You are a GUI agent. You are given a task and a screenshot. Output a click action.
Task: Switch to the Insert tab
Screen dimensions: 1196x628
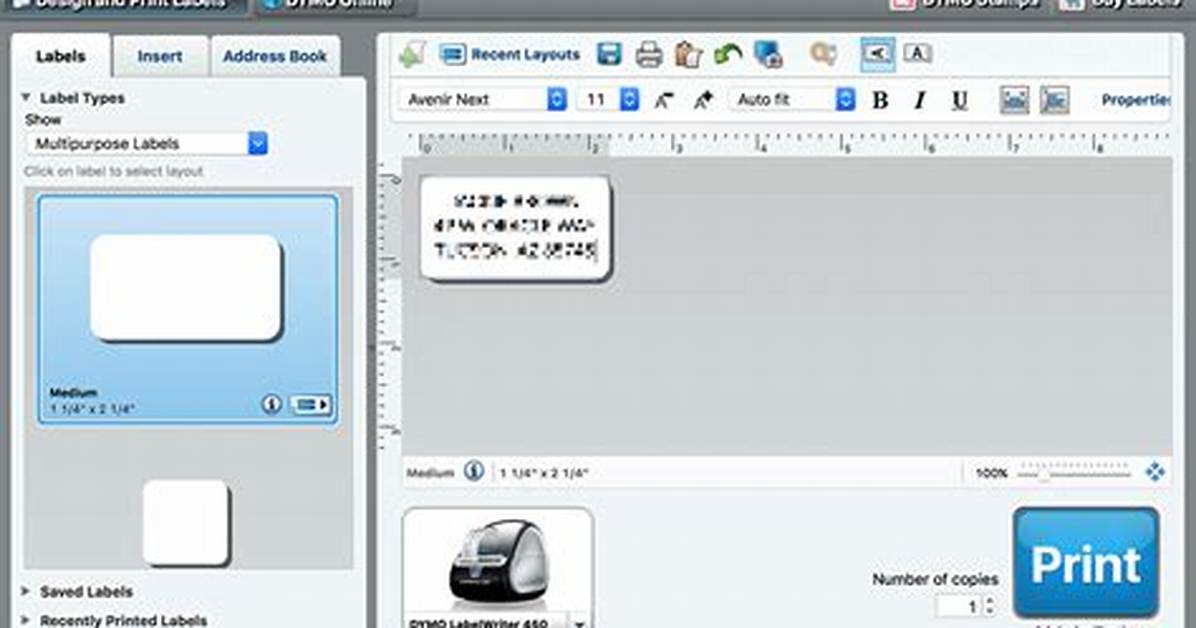pyautogui.click(x=160, y=56)
